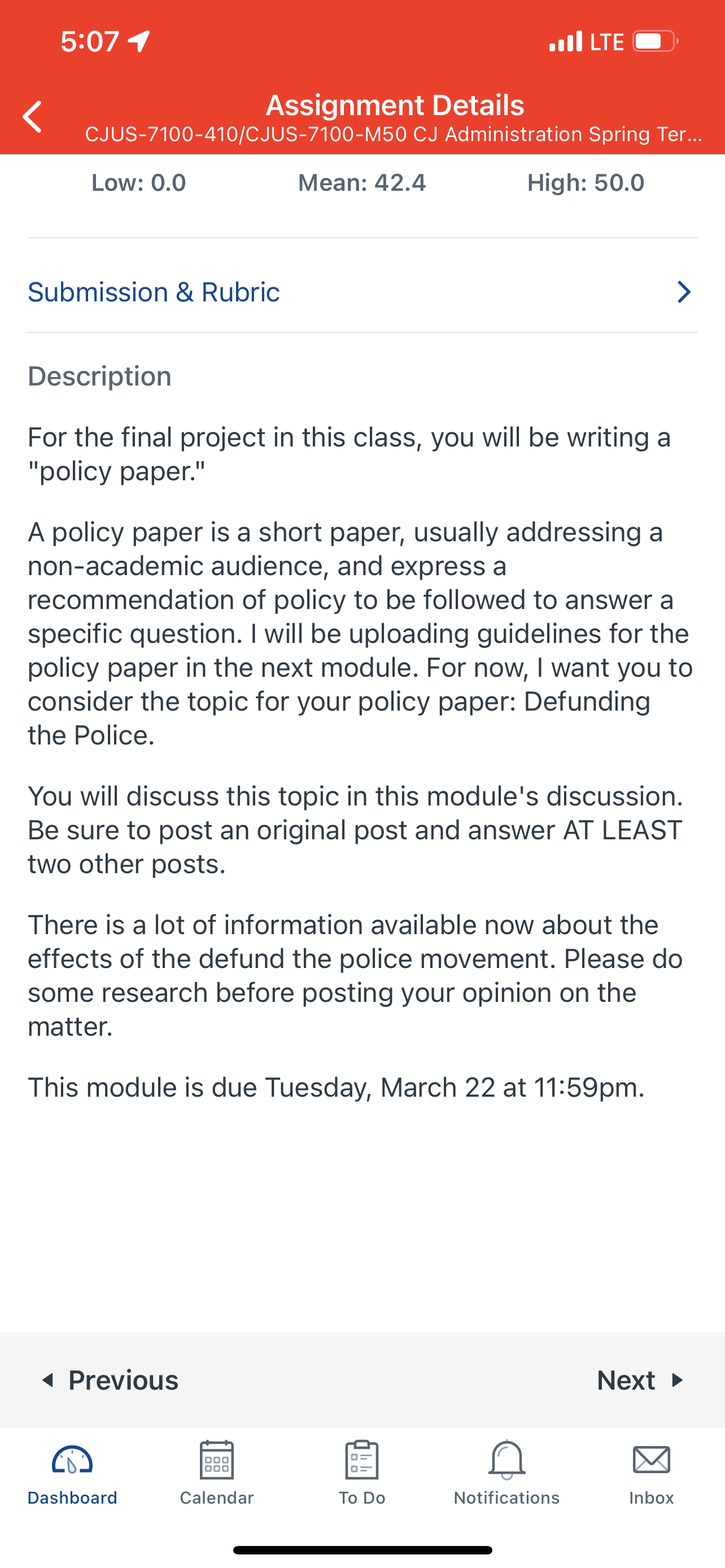Screen dimensions: 725x1568
Task: Tap the right triangle beside Next
Action: [677, 1380]
